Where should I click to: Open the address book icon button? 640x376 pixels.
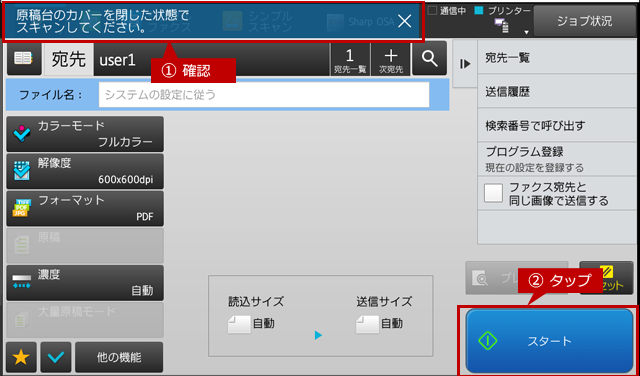click(24, 59)
